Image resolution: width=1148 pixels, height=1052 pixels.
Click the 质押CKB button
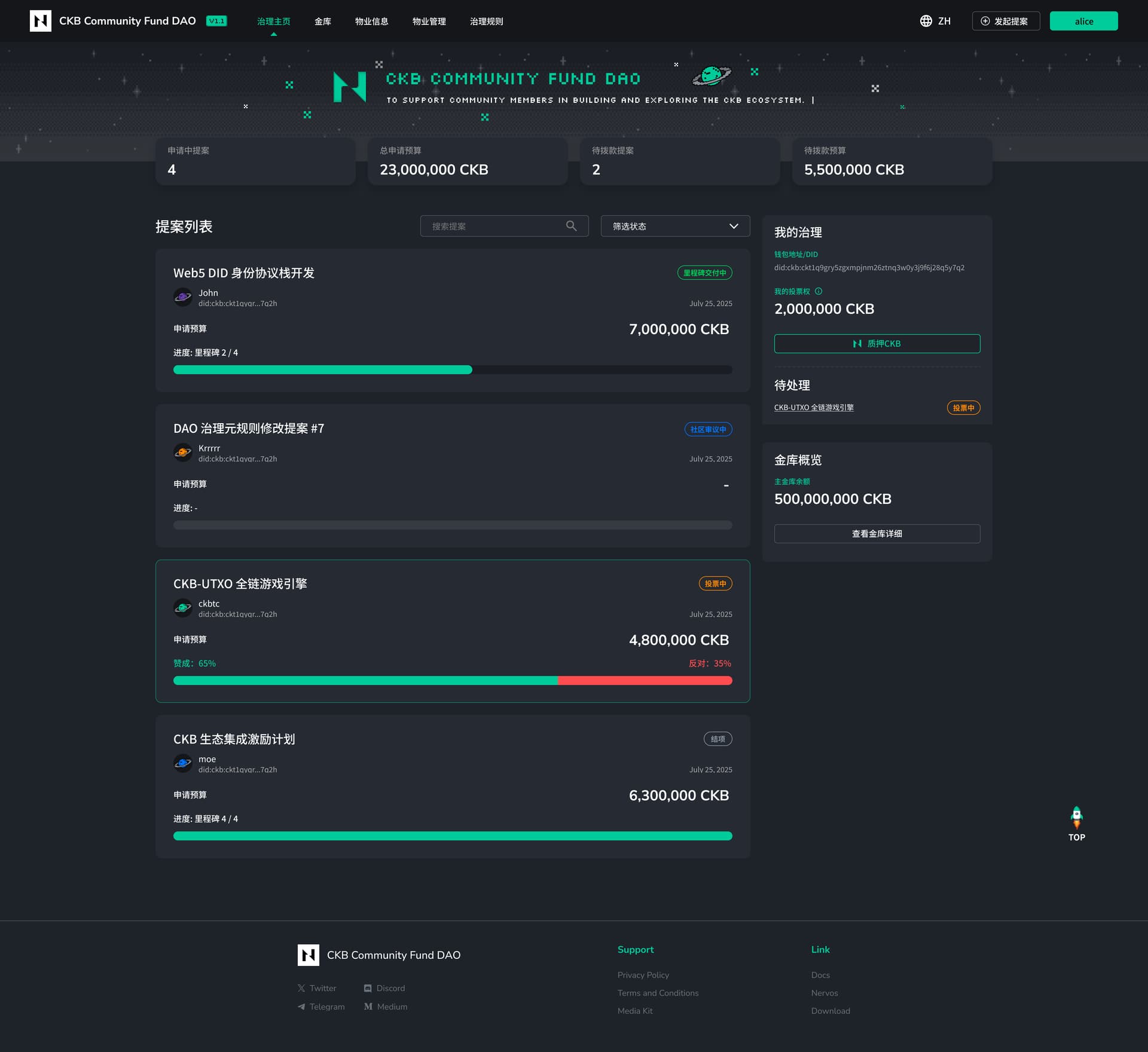point(877,344)
